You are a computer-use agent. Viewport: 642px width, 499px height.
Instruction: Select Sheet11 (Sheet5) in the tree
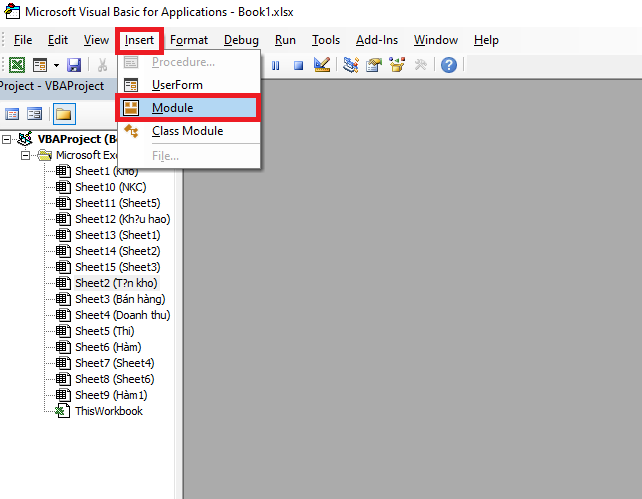pyautogui.click(x=118, y=203)
